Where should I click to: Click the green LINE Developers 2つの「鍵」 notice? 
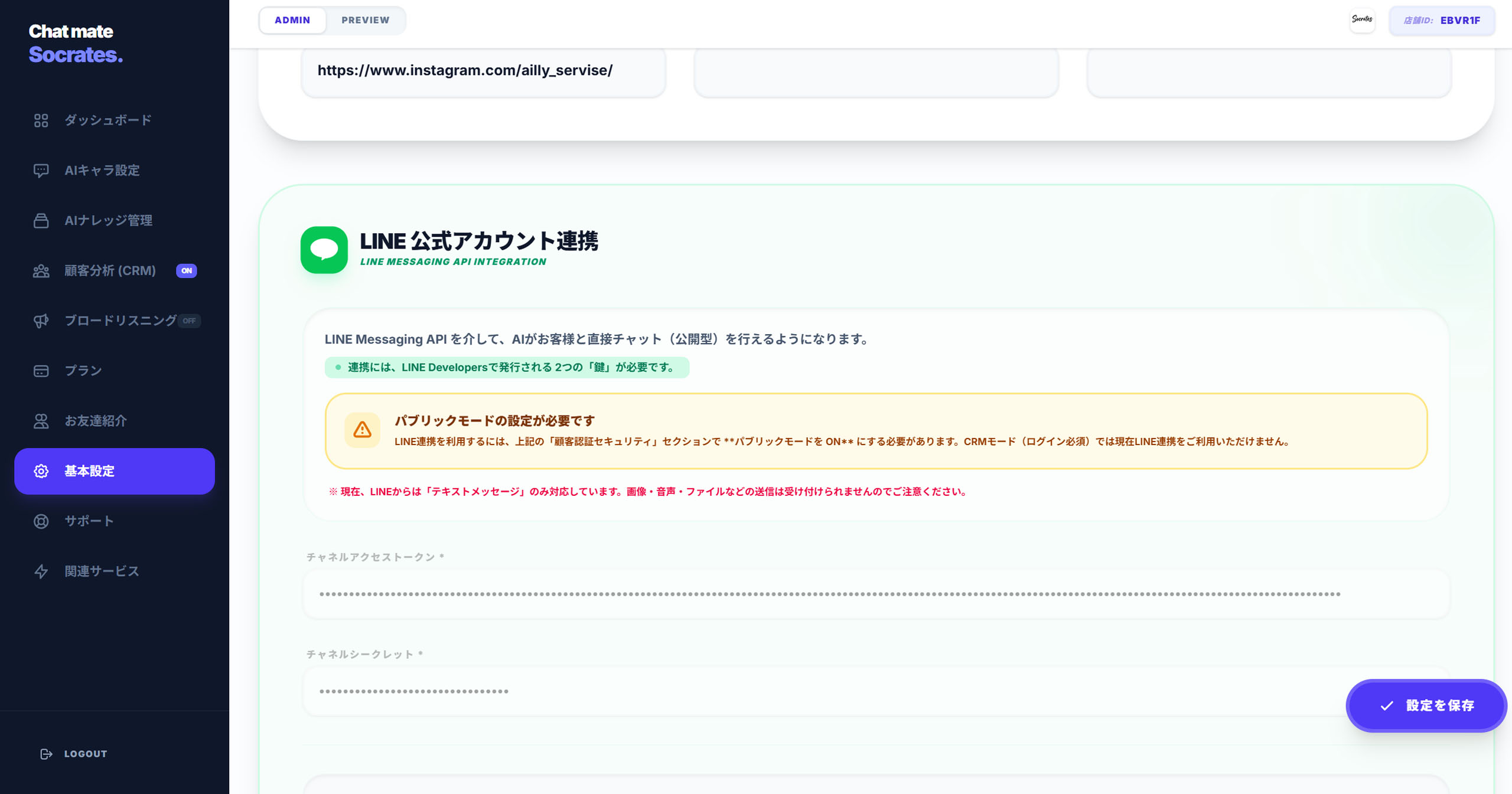pyautogui.click(x=507, y=367)
